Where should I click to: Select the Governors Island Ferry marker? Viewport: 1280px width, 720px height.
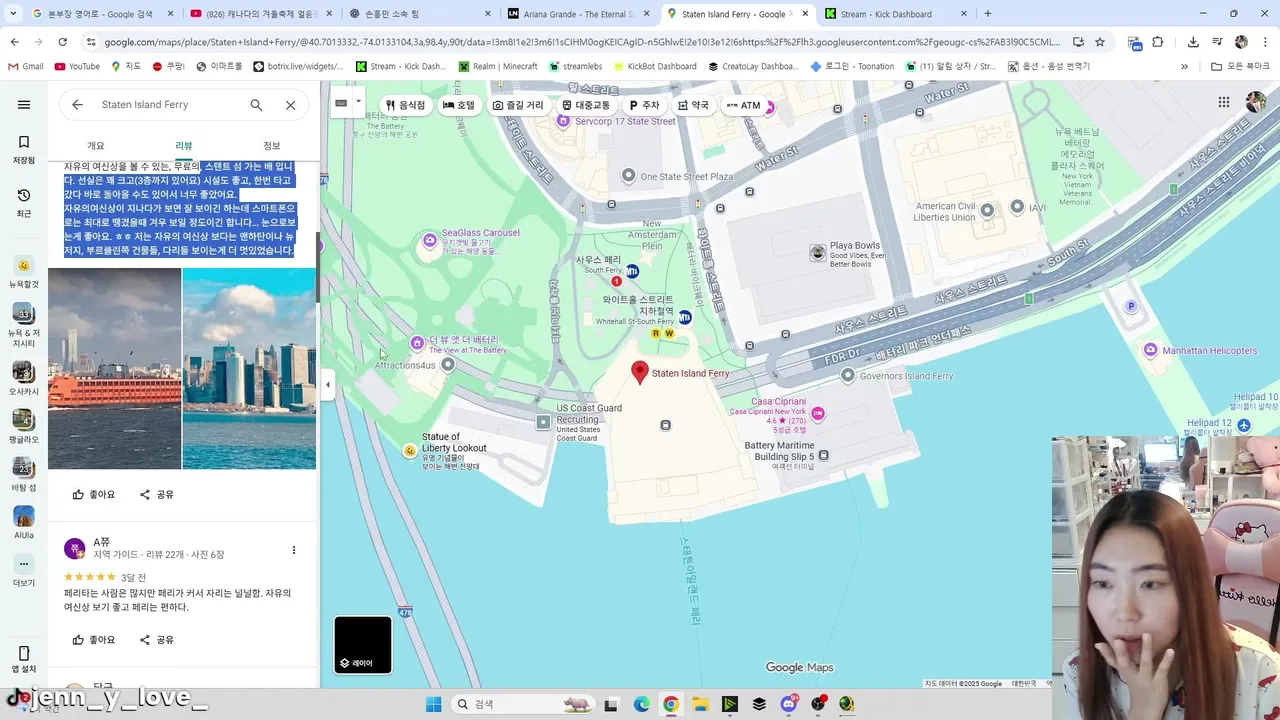pyautogui.click(x=848, y=376)
